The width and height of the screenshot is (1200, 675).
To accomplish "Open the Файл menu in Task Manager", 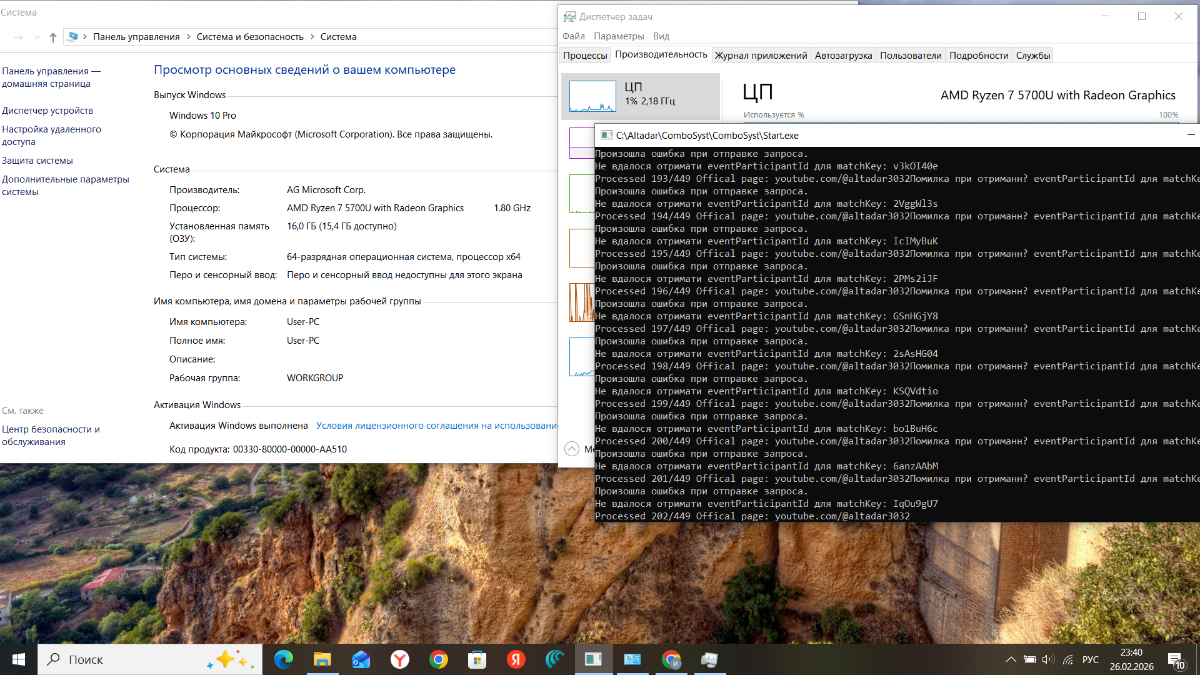I will click(x=573, y=36).
